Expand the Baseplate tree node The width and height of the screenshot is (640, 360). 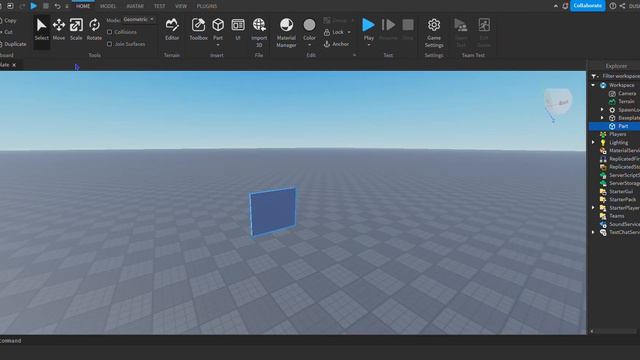pyautogui.click(x=602, y=118)
